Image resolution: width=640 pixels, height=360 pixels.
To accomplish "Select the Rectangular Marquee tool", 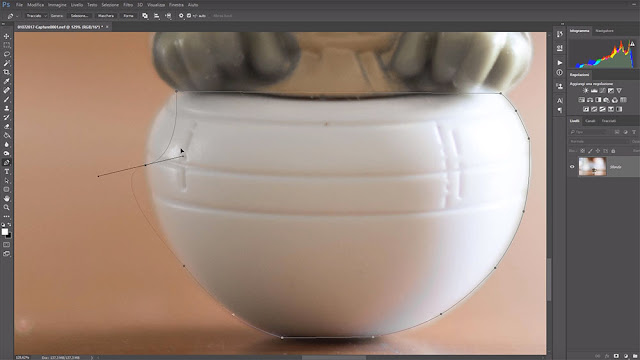I will (6, 45).
